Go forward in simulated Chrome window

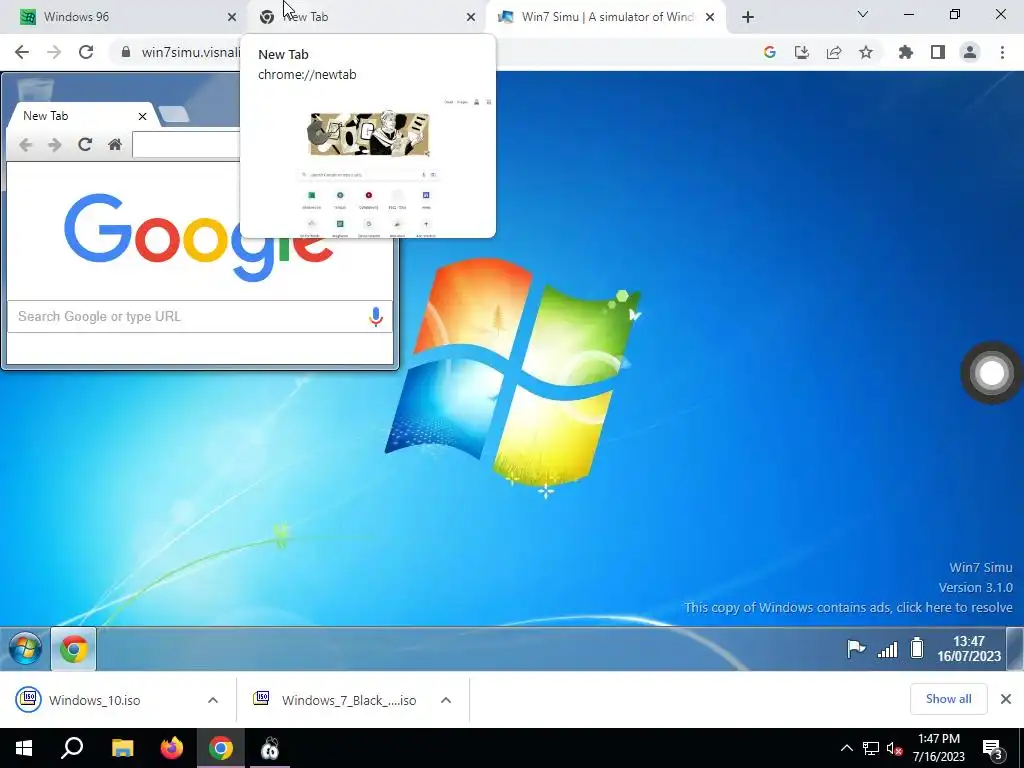coord(55,144)
